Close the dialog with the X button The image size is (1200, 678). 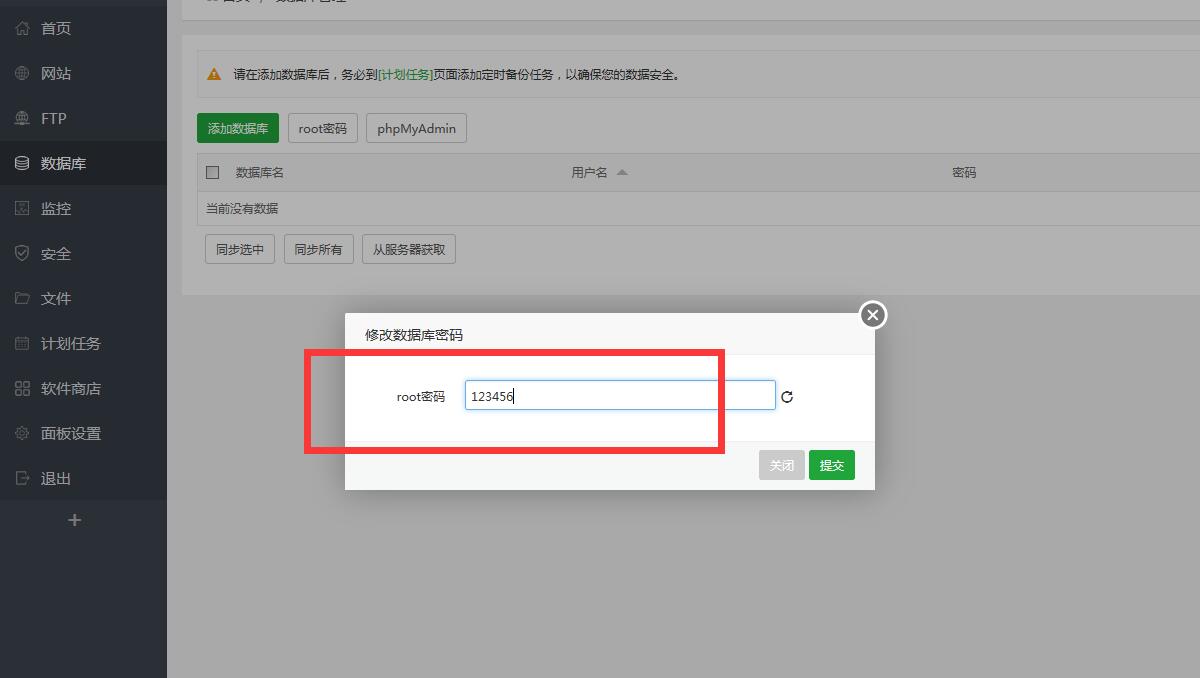click(x=873, y=315)
